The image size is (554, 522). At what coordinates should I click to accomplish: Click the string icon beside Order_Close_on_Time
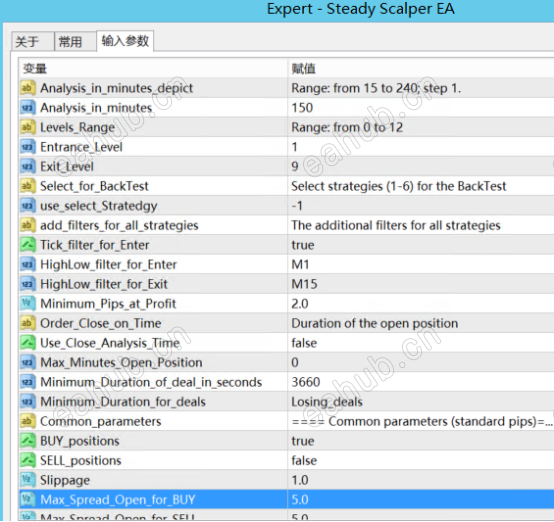point(28,323)
